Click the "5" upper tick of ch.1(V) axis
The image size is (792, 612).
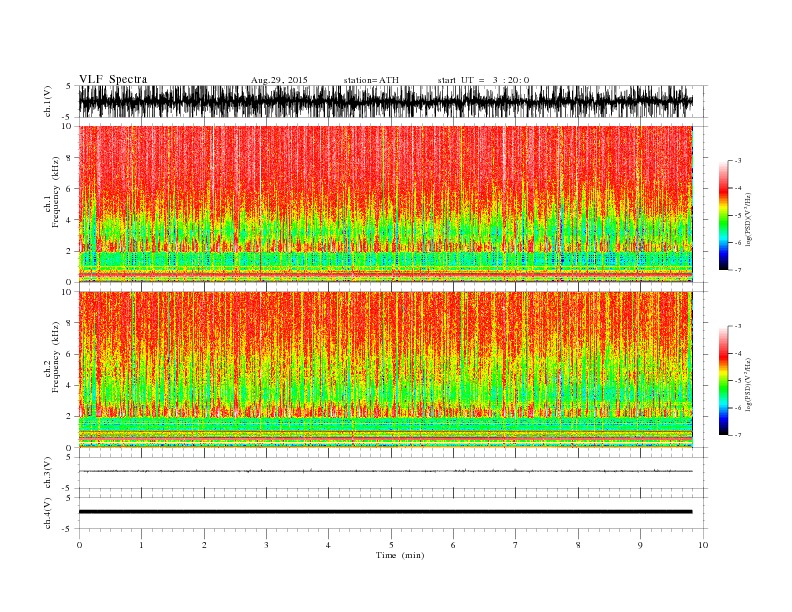pyautogui.click(x=69, y=86)
